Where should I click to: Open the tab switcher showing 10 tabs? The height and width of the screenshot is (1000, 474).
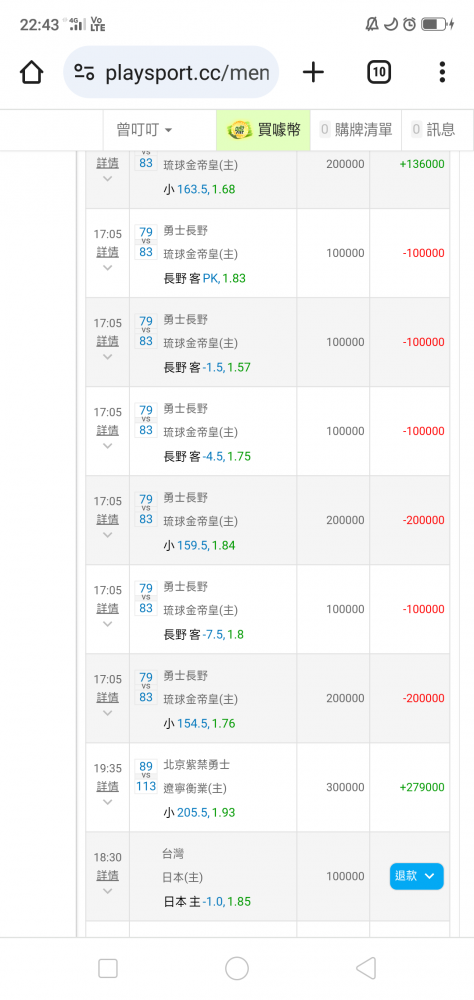tap(379, 72)
